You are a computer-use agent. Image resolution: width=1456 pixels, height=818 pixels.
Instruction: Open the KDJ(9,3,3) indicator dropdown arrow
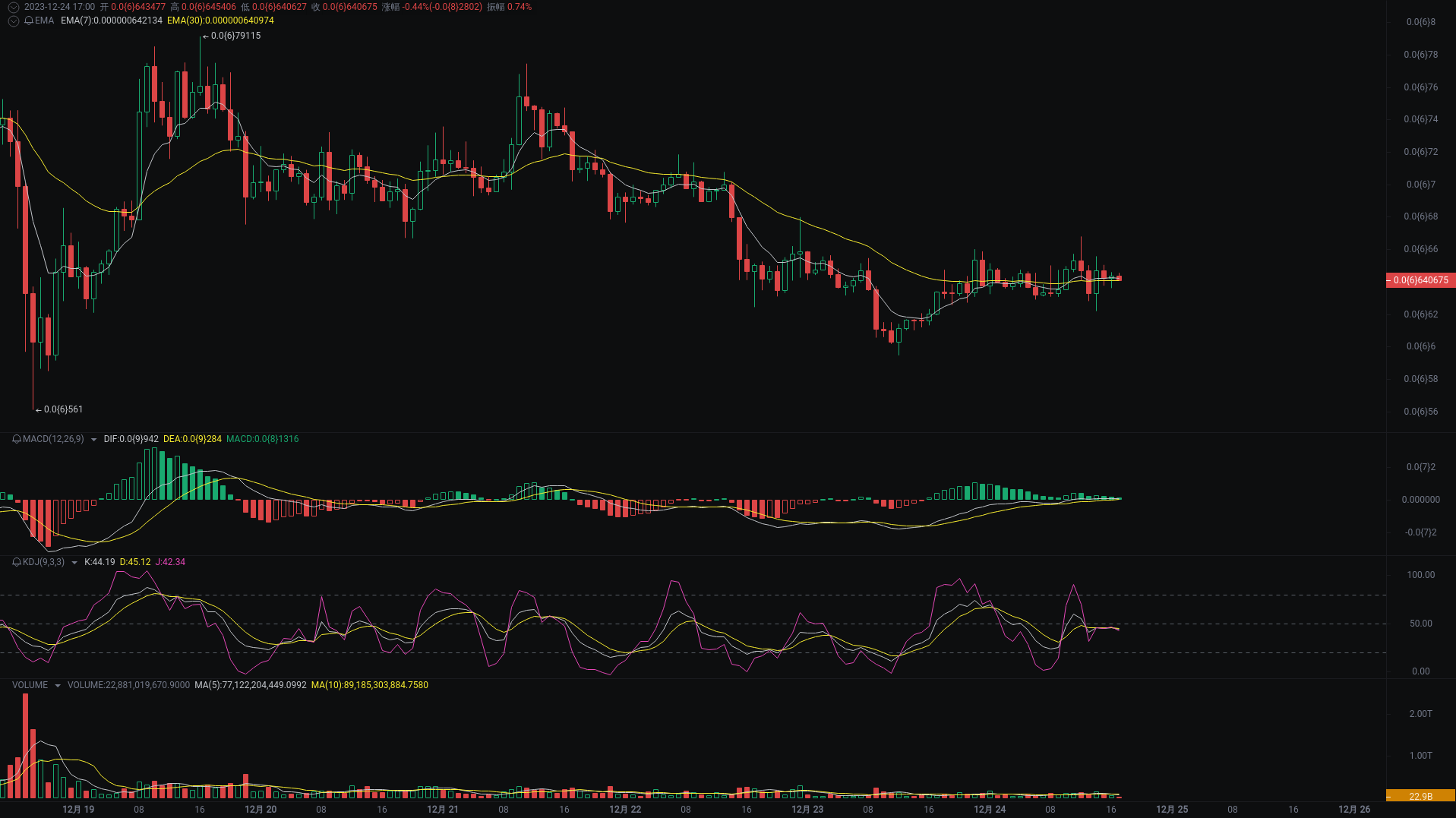point(74,563)
